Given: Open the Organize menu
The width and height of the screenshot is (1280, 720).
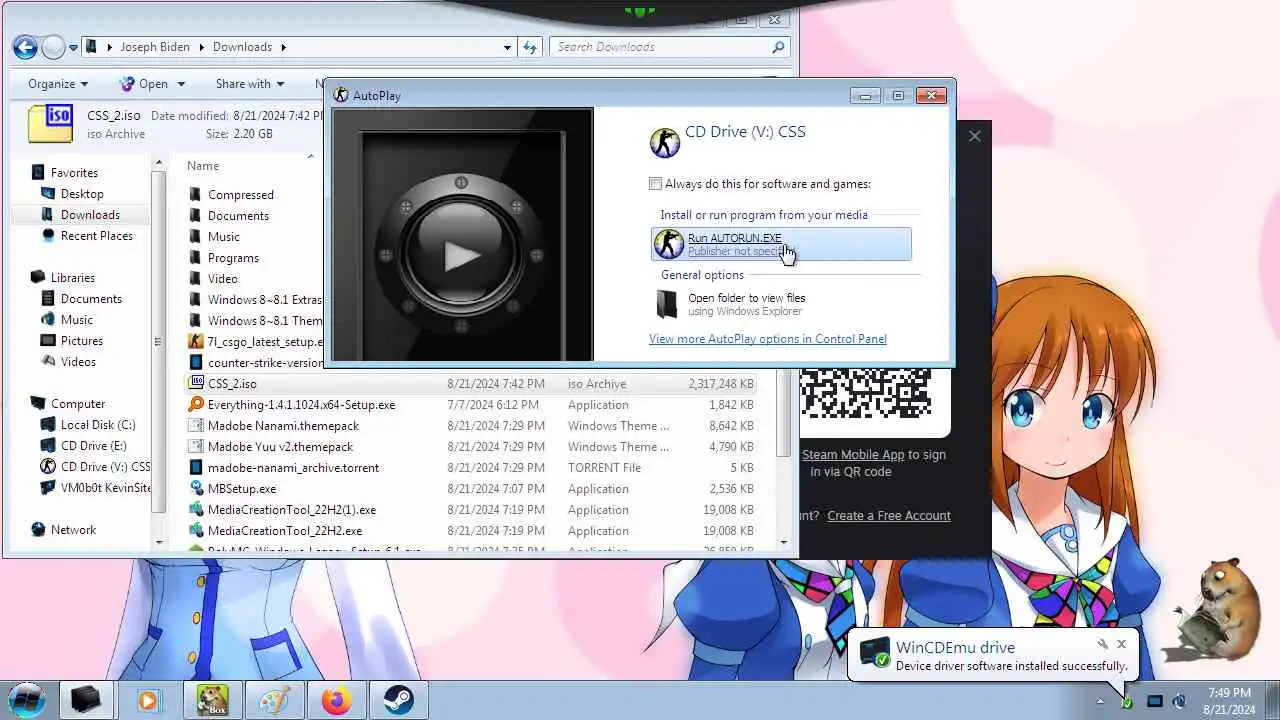Looking at the screenshot, I should coord(58,84).
